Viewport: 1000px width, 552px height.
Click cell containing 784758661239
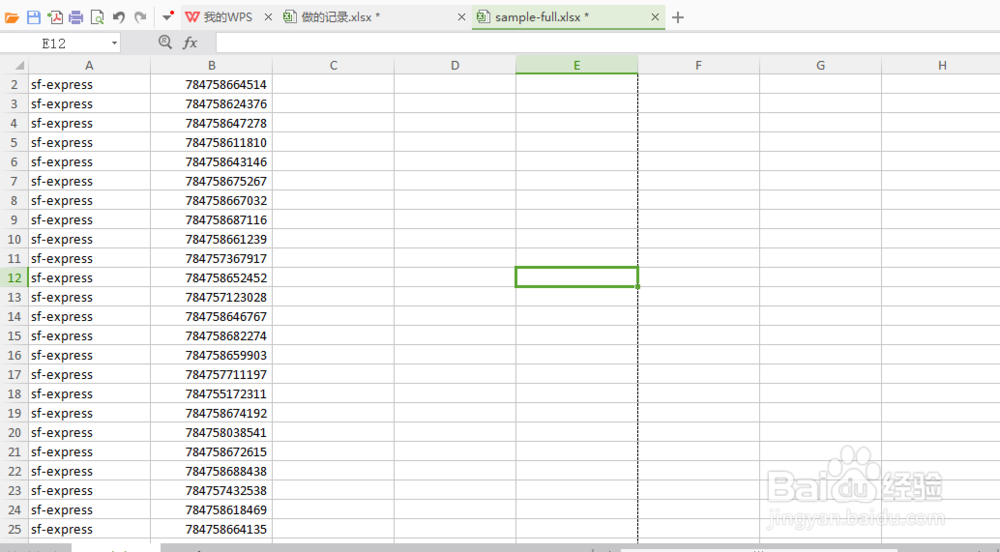click(211, 239)
